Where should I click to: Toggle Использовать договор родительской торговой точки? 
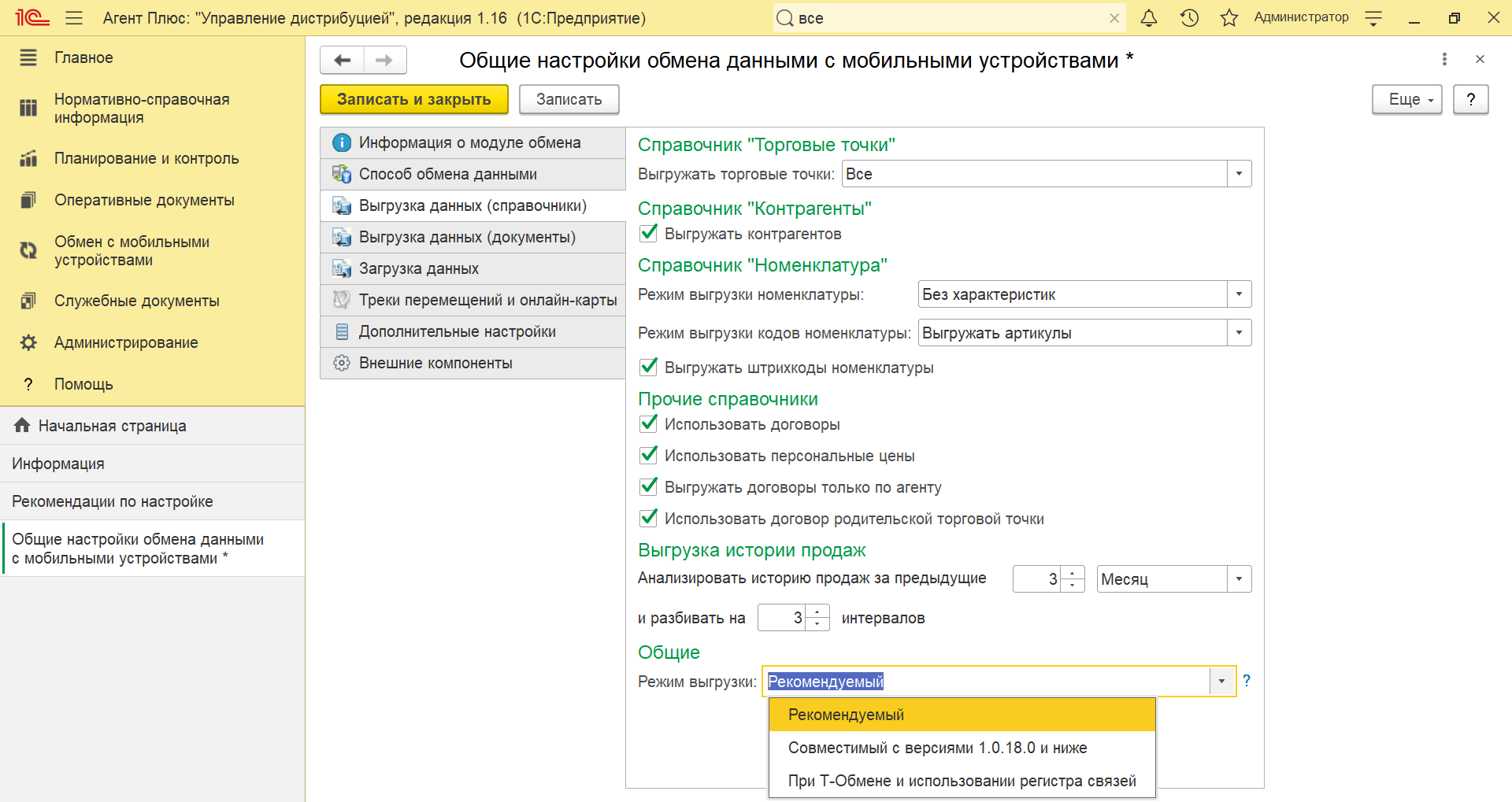(x=649, y=518)
